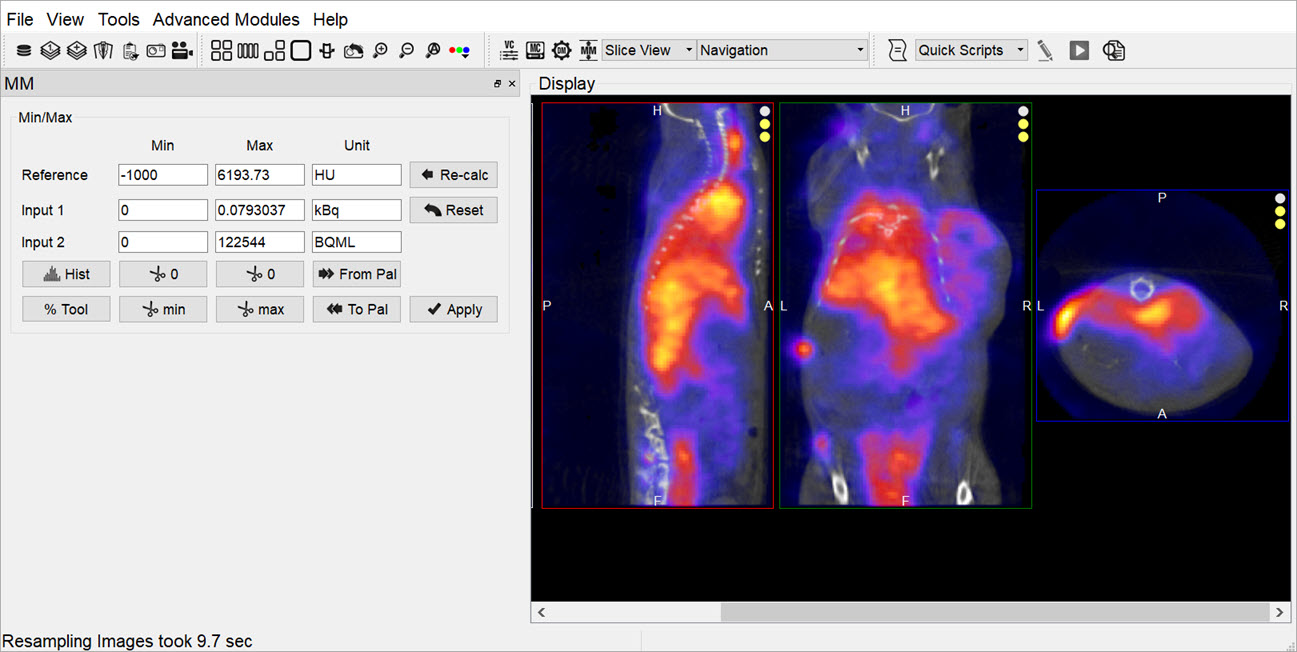Click the video camera record icon
The image size is (1297, 652).
pyautogui.click(x=182, y=50)
